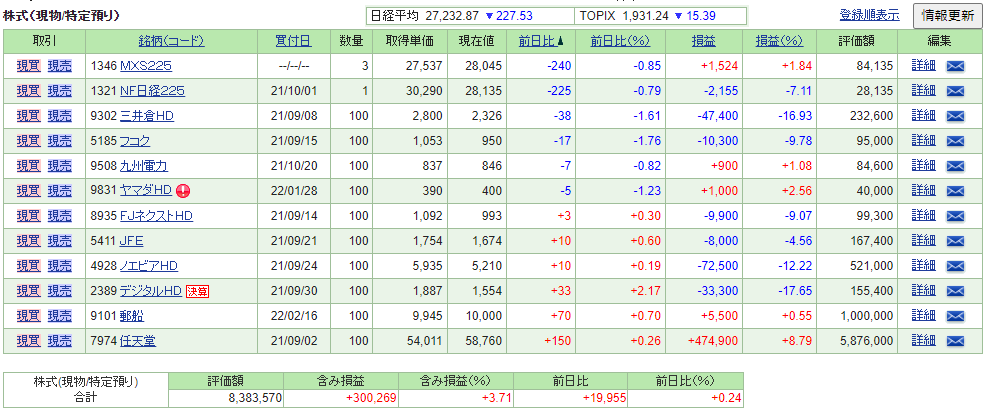The height and width of the screenshot is (411, 988).
Task: Sort by 前日比 column header
Action: [540, 41]
